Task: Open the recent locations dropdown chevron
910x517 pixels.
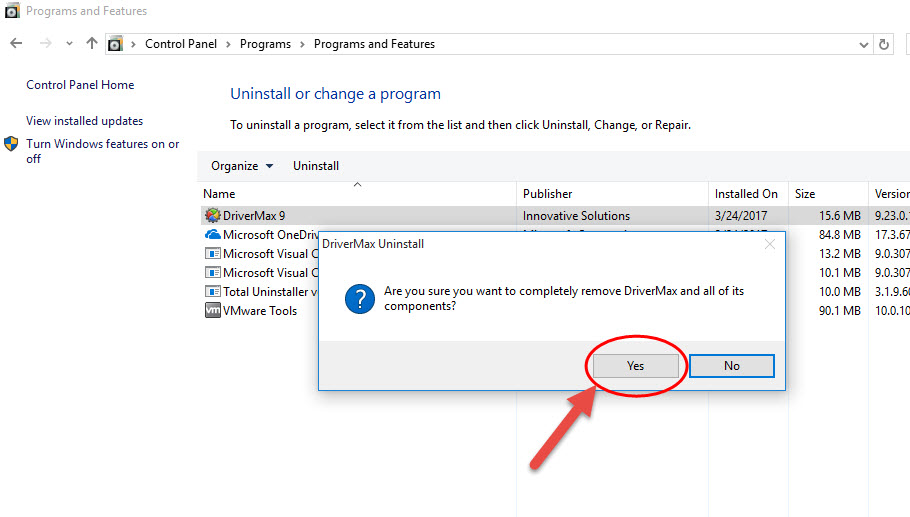Action: pyautogui.click(x=69, y=44)
